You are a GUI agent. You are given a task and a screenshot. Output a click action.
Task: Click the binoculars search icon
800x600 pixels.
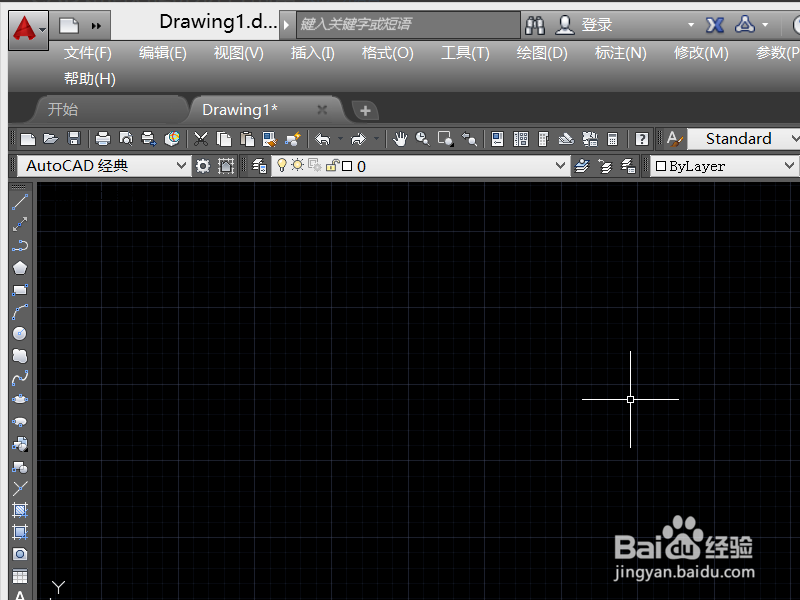pos(535,25)
